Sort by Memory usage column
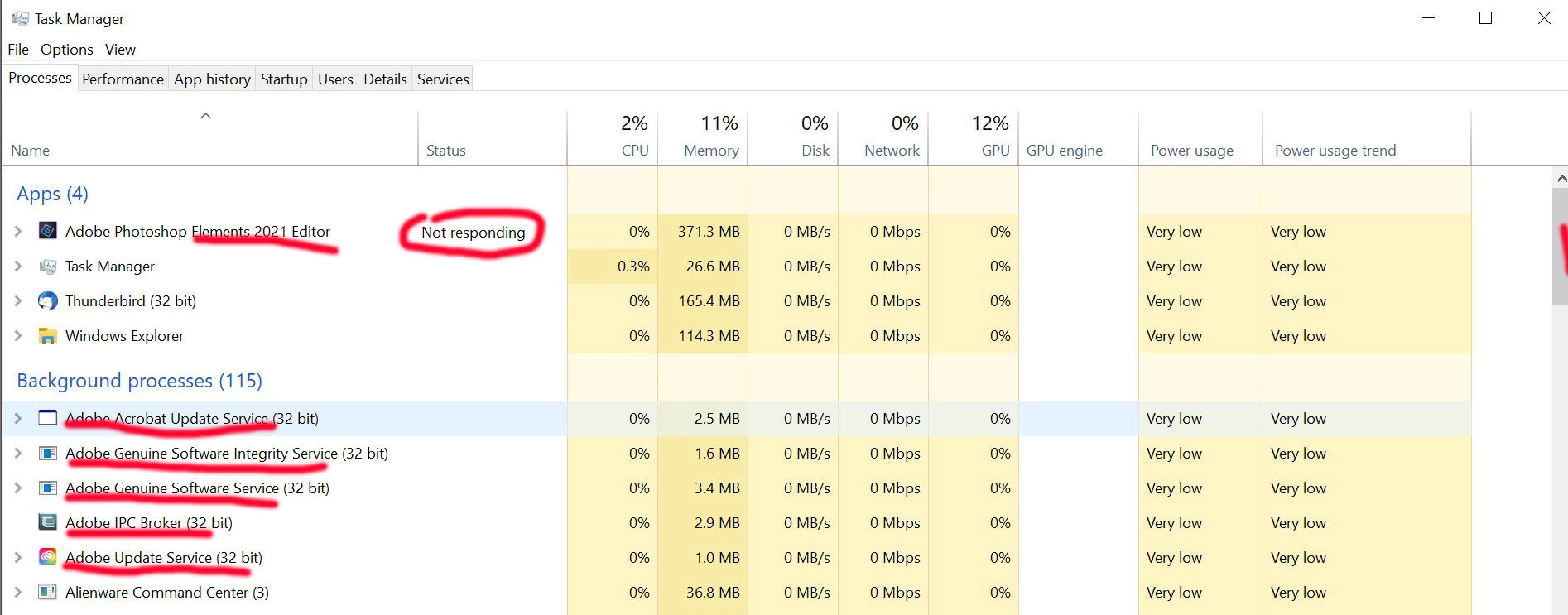The height and width of the screenshot is (615, 1568). point(703,137)
